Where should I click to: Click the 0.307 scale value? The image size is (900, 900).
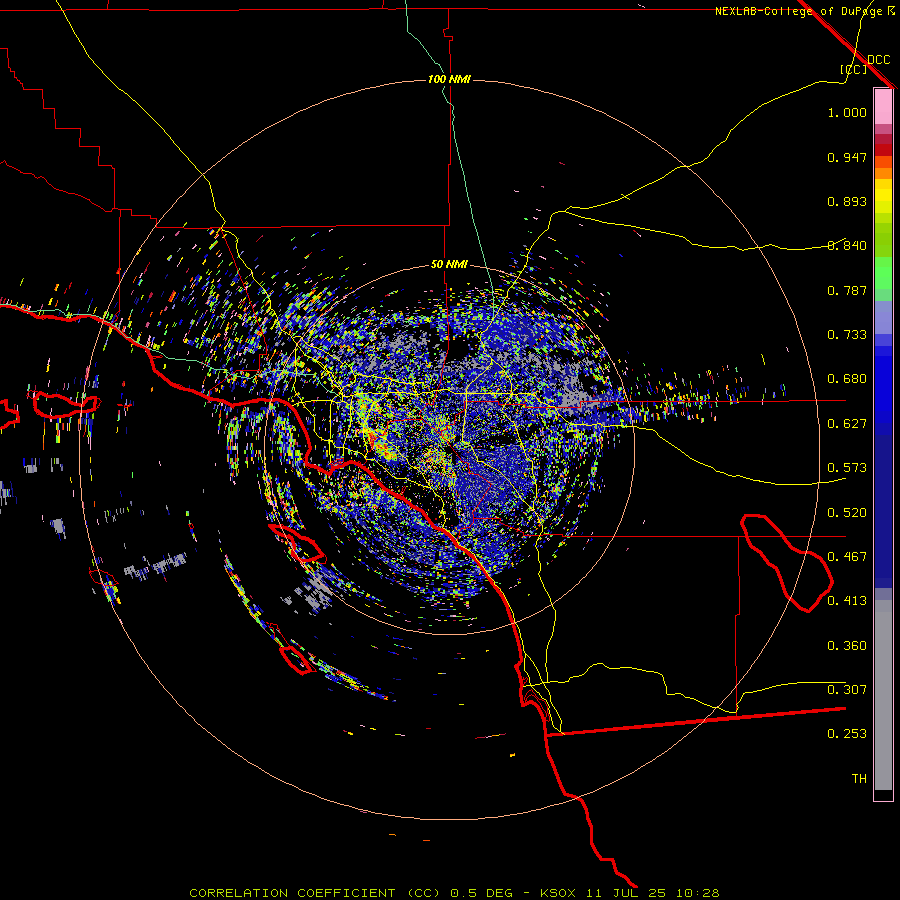[847, 690]
